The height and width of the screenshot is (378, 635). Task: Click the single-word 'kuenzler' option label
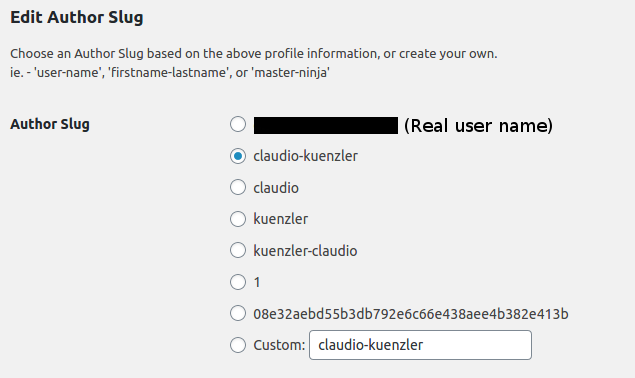click(280, 219)
